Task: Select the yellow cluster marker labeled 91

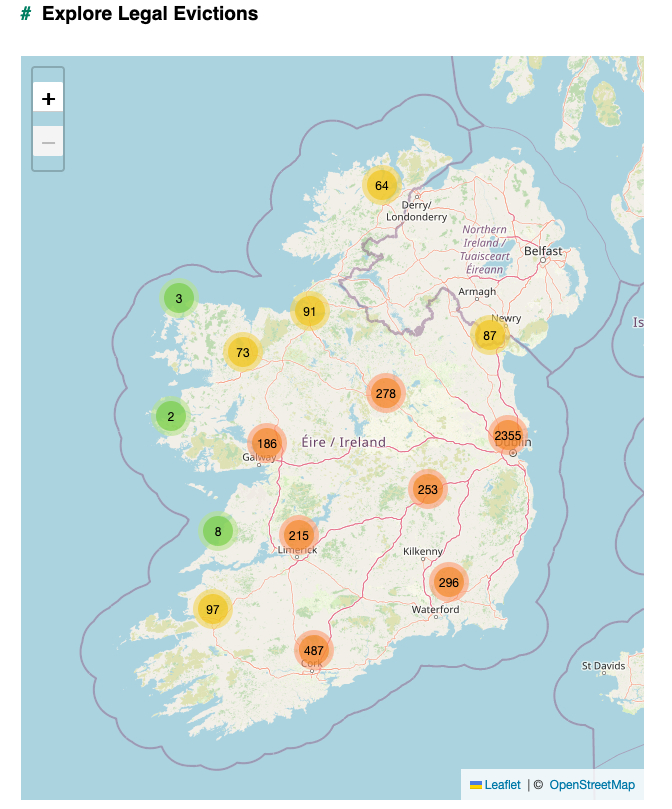Action: click(x=309, y=311)
